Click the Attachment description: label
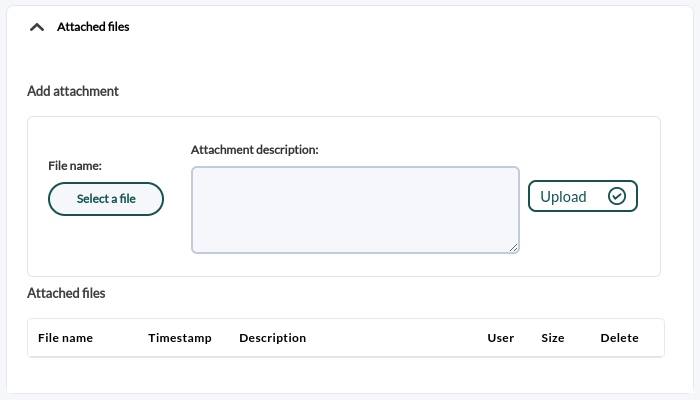 (x=254, y=150)
